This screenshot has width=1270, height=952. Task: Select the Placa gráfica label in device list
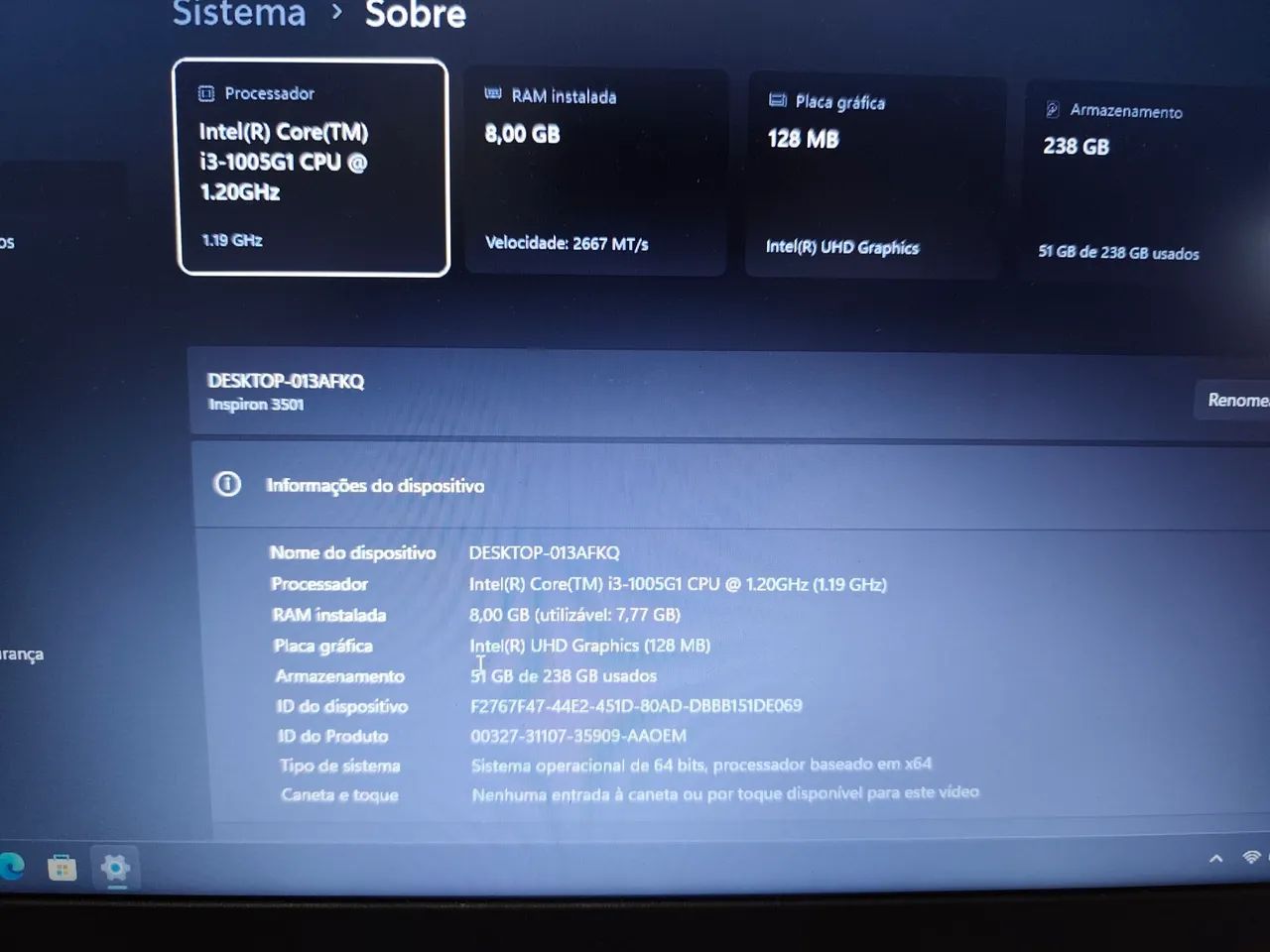(323, 646)
